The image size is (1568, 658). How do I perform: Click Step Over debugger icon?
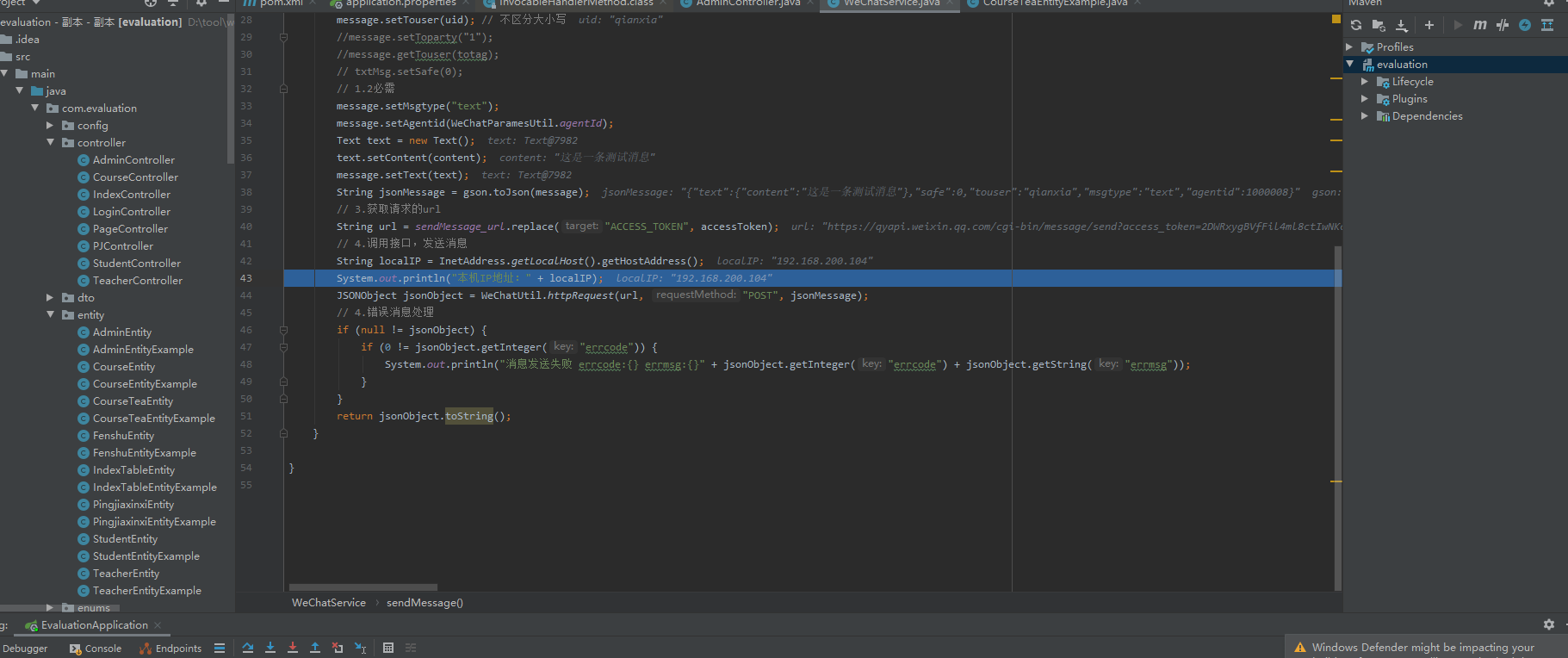pos(248,648)
